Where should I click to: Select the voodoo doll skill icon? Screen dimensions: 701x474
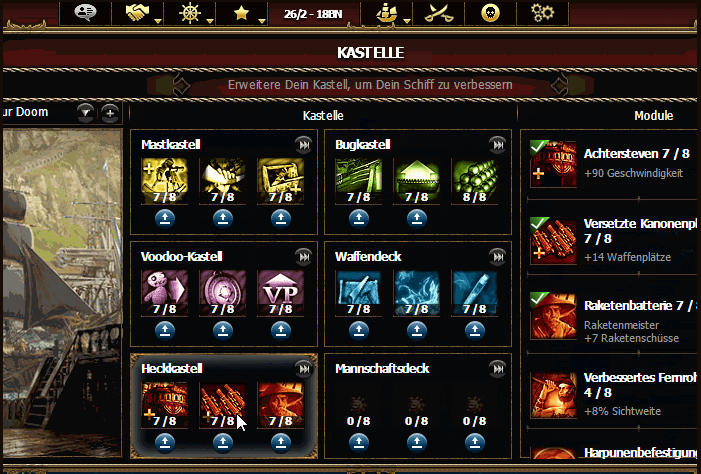[164, 293]
